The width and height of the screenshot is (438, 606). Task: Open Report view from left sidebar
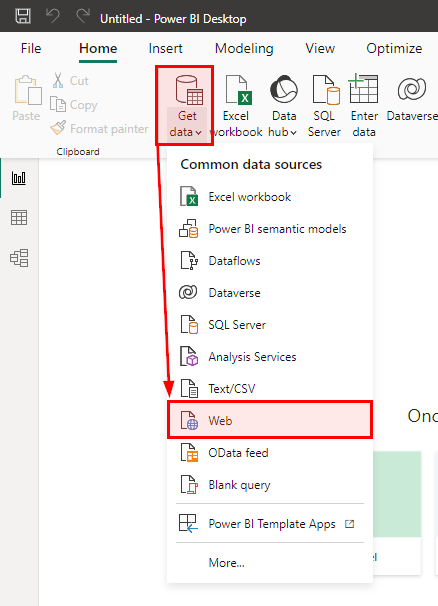pyautogui.click(x=19, y=178)
